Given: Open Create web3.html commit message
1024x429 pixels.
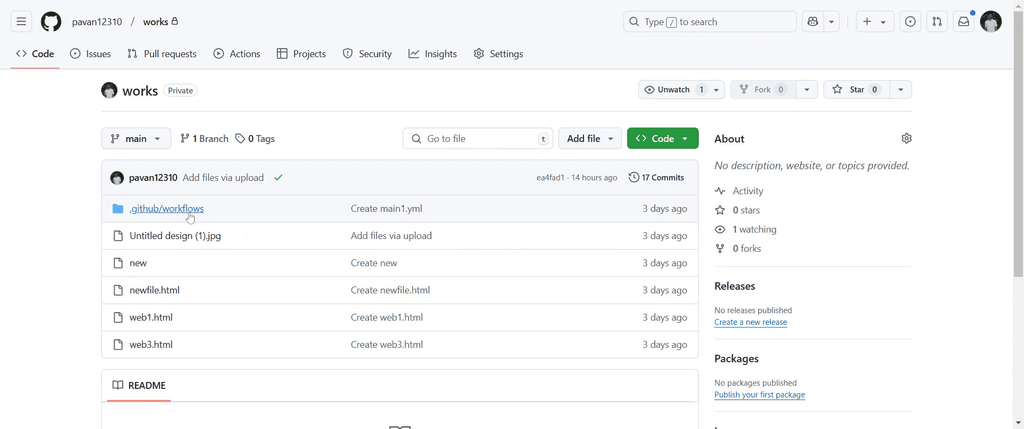Looking at the screenshot, I should coord(387,344).
